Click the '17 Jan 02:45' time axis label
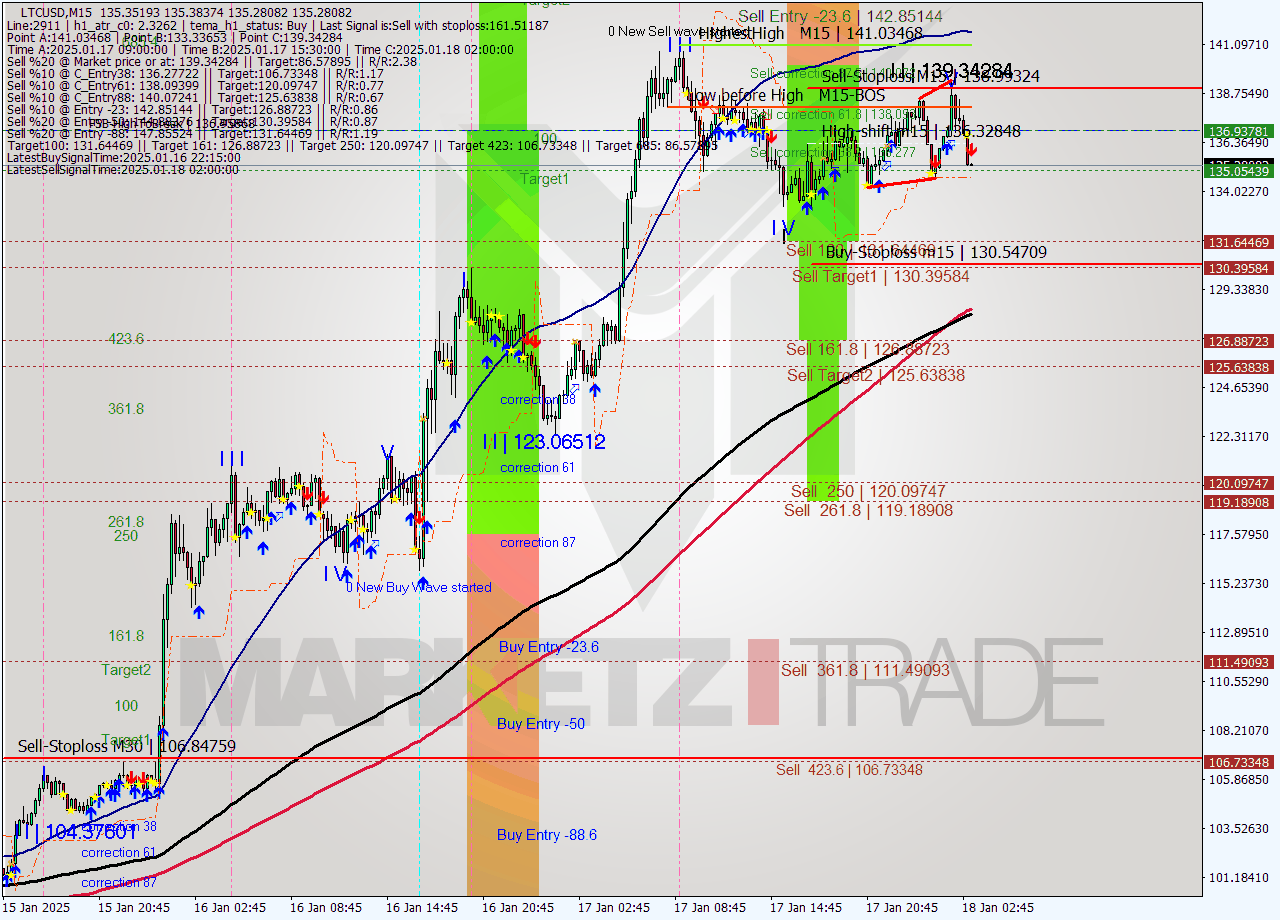The height and width of the screenshot is (920, 1280). 614,908
